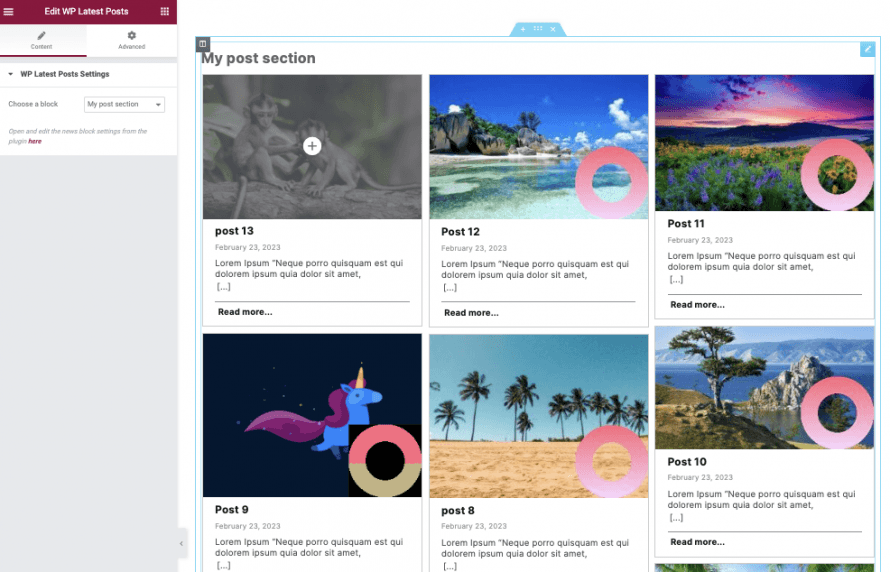Click the blue edit widget pencil icon
890x572 pixels.
pos(867,49)
